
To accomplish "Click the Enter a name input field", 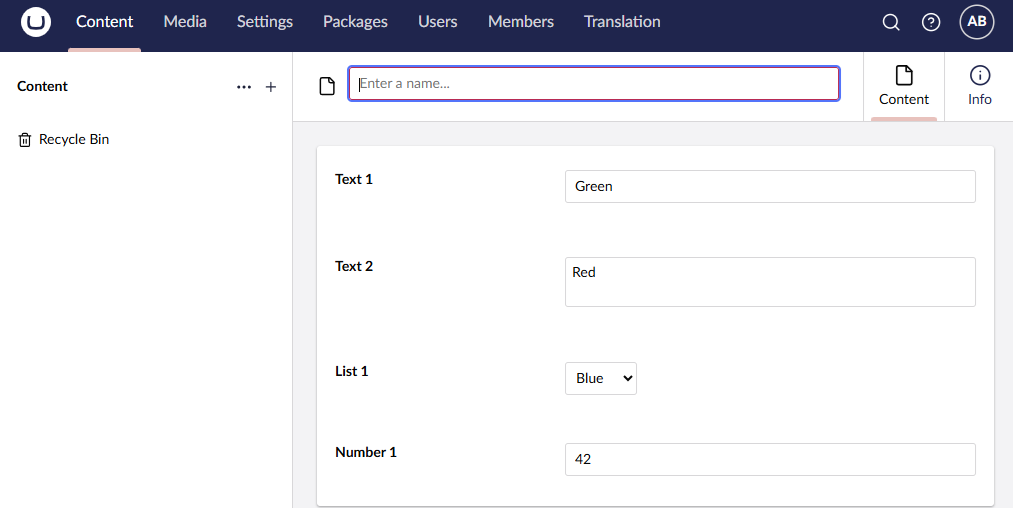I will pos(594,84).
